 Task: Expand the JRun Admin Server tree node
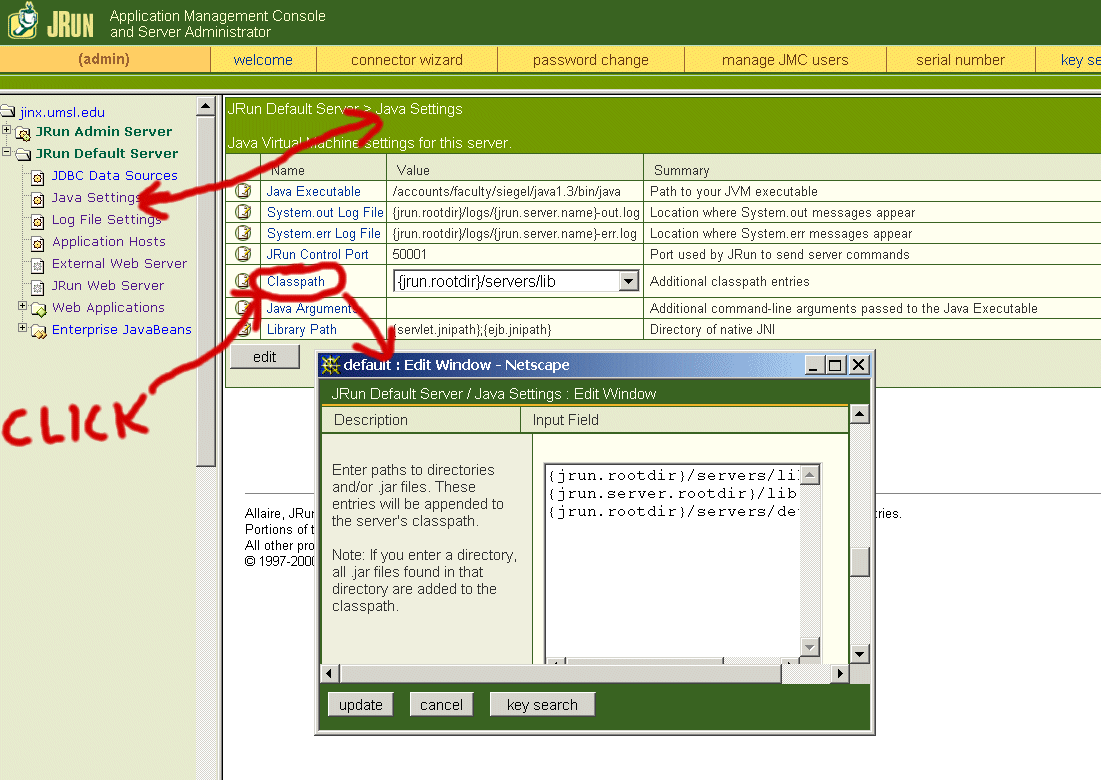[x=7, y=131]
